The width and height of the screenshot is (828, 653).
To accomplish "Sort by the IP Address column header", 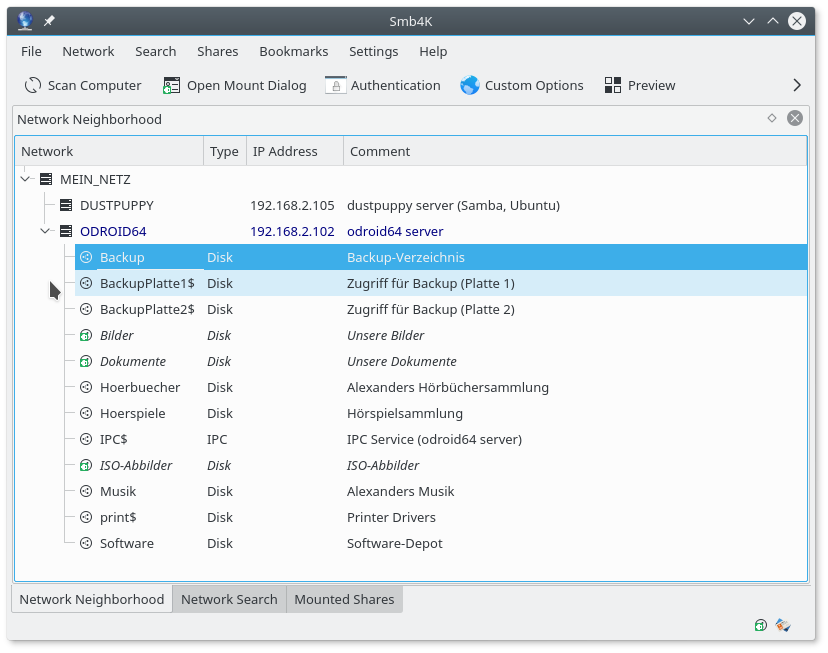I will (x=285, y=152).
